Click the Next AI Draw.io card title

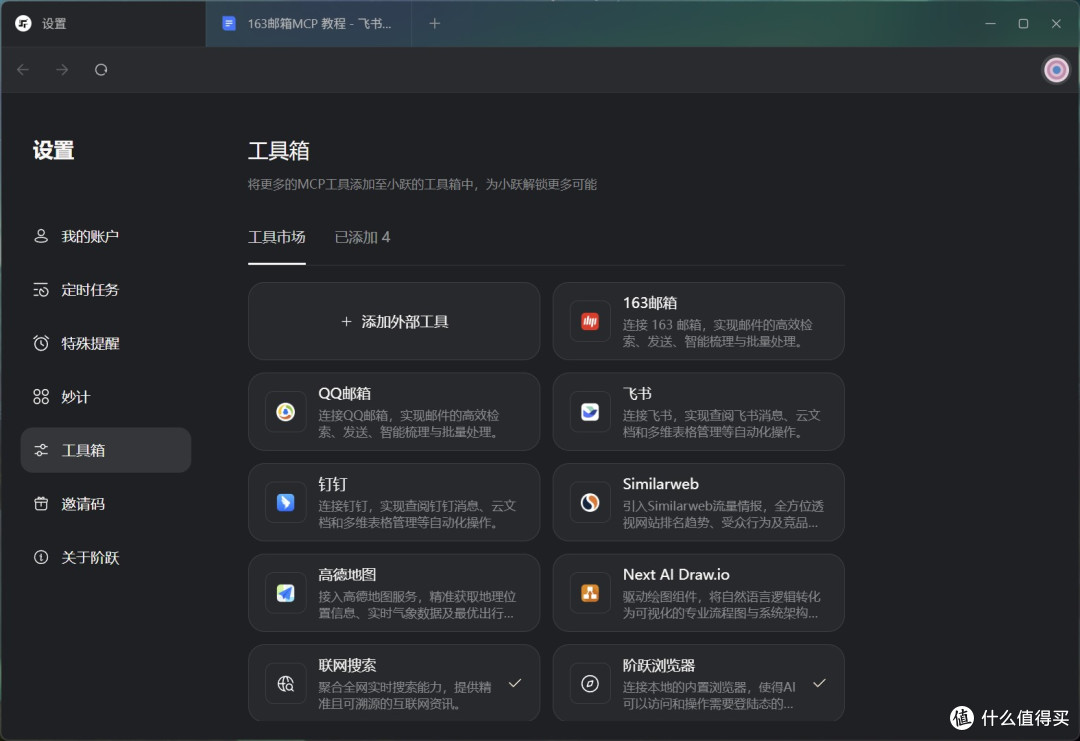pyautogui.click(x=676, y=574)
